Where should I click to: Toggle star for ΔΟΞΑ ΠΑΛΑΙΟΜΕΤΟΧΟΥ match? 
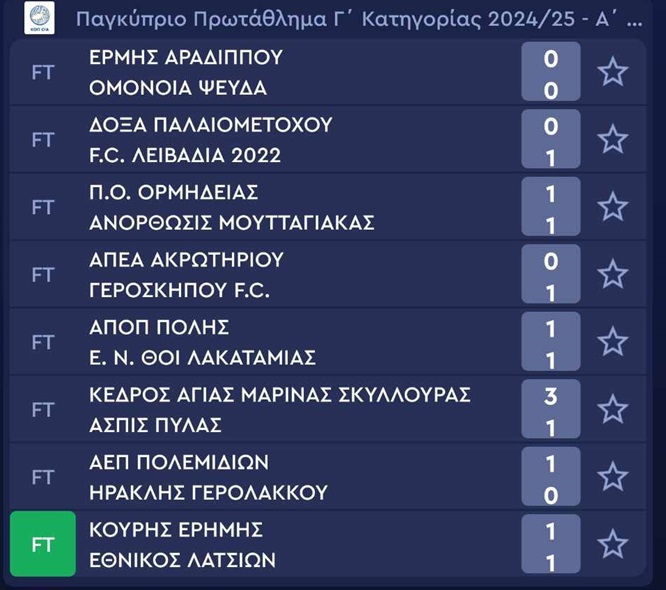coord(612,139)
